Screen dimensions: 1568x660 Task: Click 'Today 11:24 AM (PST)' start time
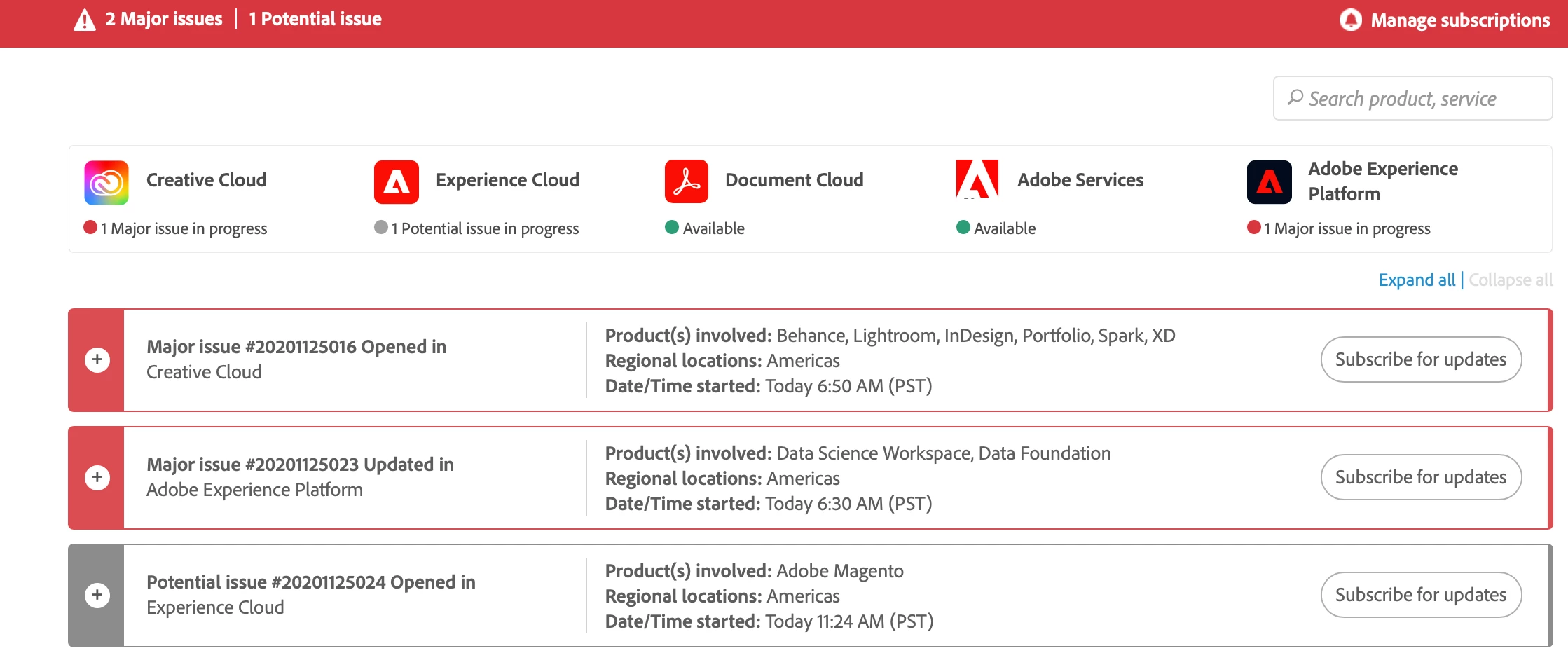point(849,621)
